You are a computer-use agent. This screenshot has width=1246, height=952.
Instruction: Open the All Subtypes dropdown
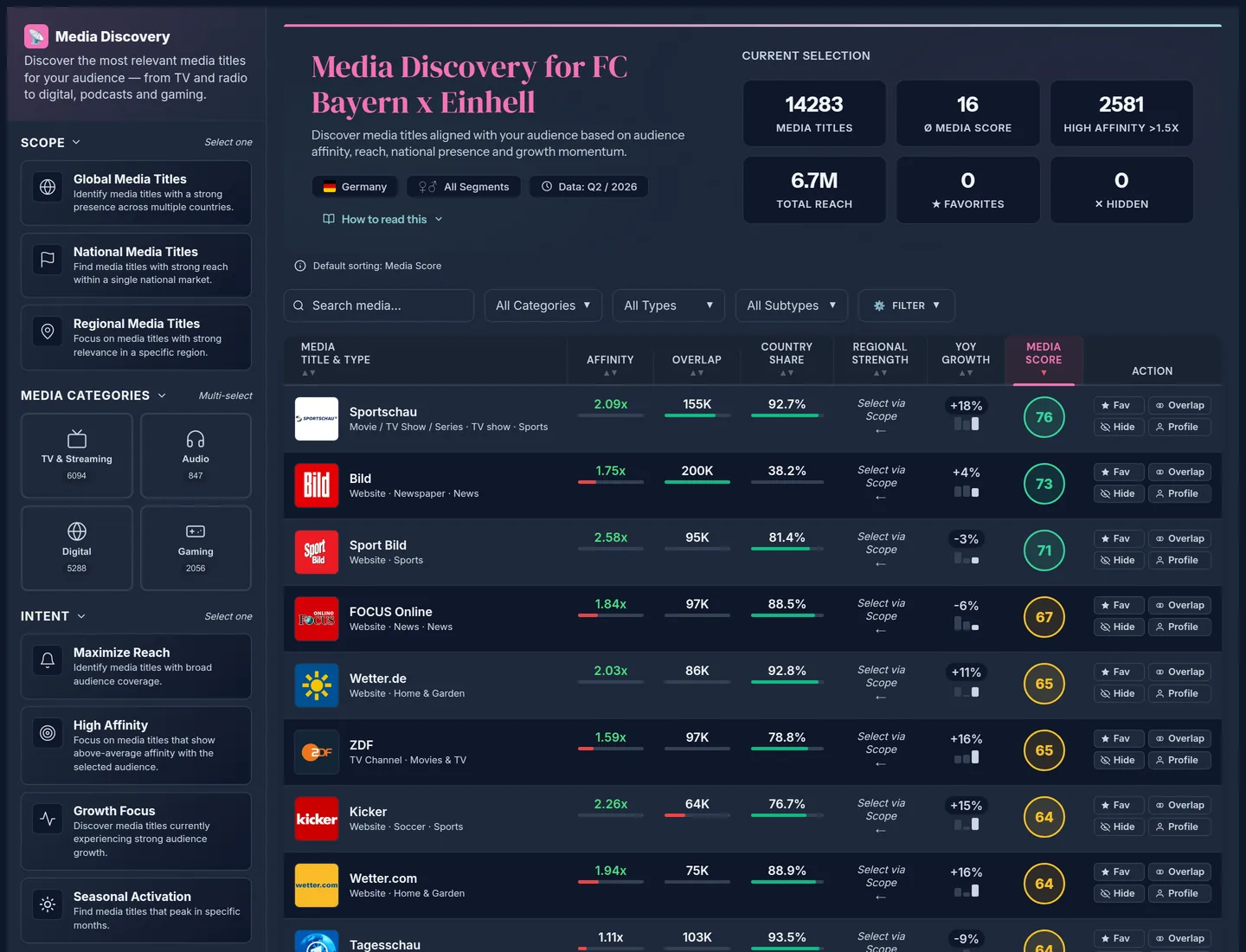coord(792,306)
